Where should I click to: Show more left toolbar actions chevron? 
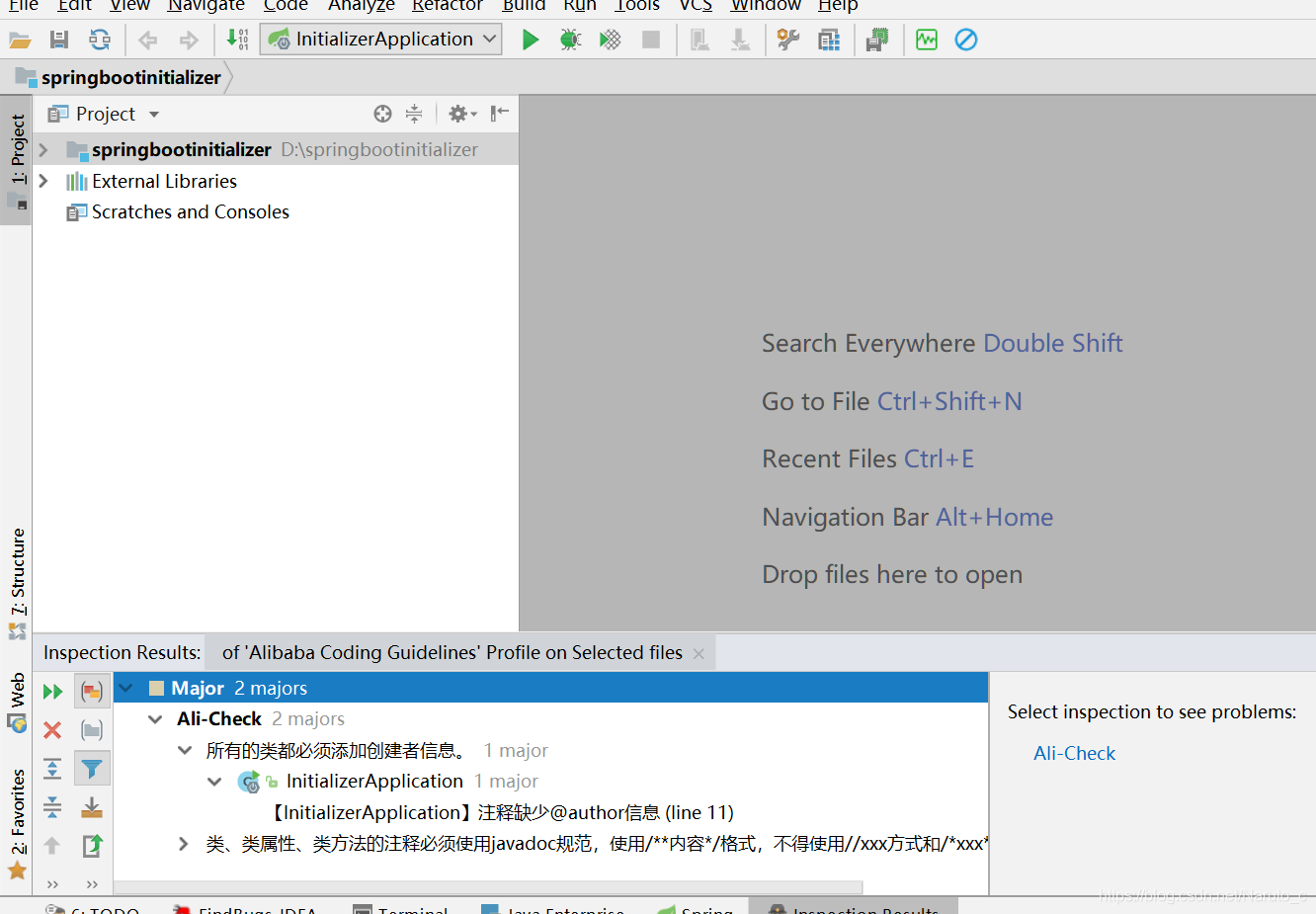52,884
